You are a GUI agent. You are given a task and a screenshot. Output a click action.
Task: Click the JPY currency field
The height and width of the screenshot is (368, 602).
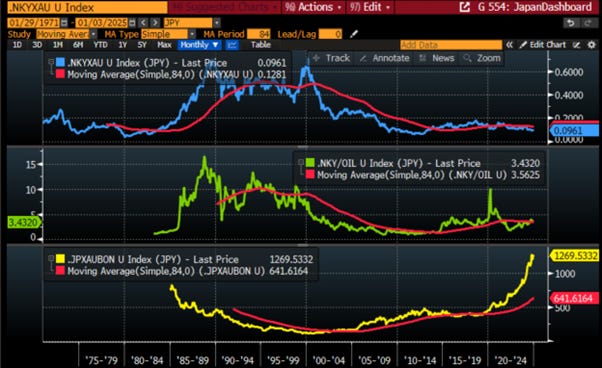[x=188, y=23]
